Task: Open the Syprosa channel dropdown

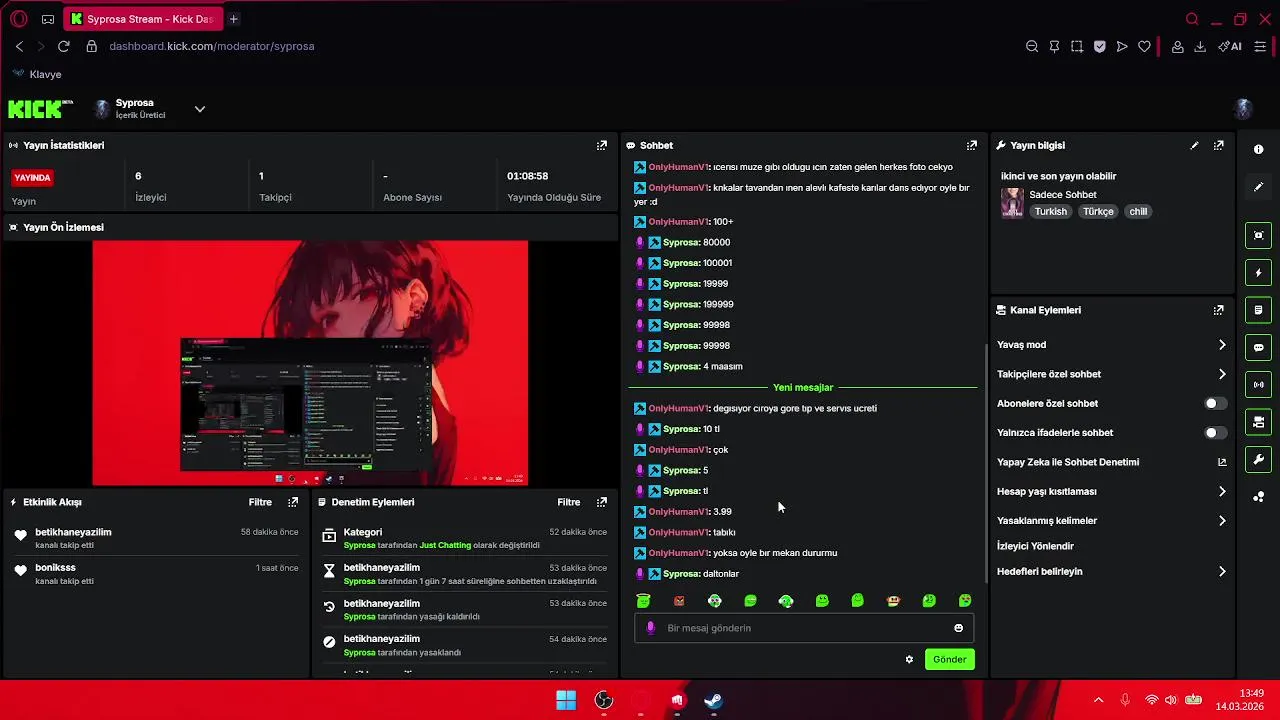Action: tap(199, 109)
